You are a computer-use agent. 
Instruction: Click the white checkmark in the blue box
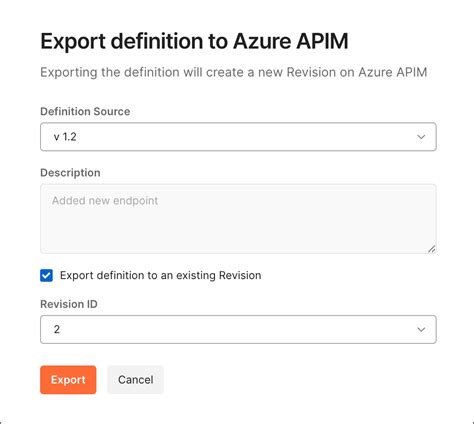pyautogui.click(x=46, y=275)
